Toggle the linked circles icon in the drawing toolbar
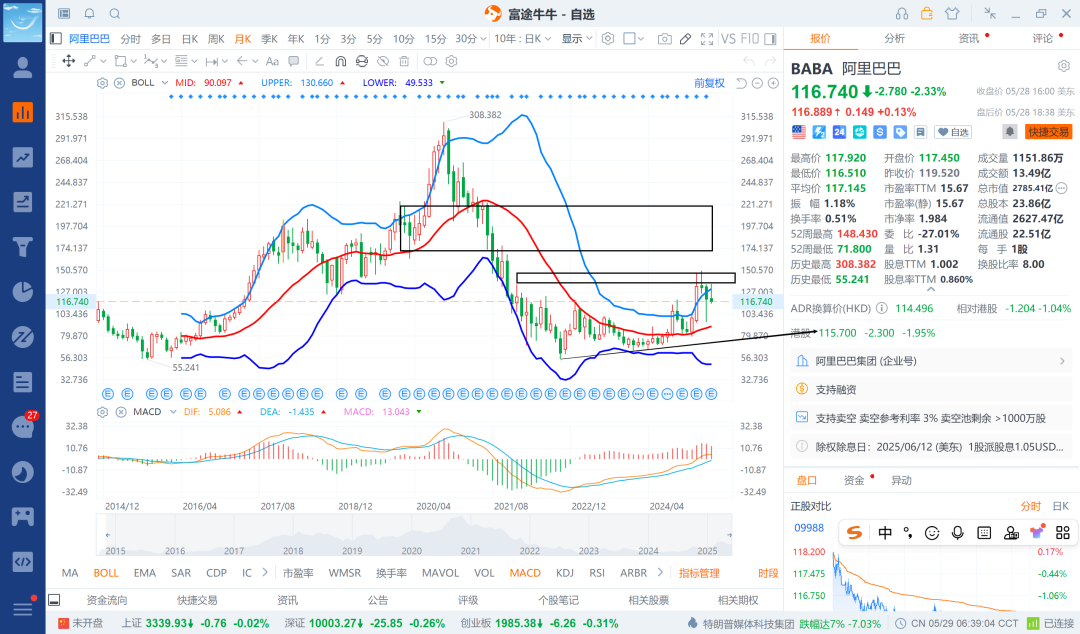The image size is (1080, 634). pyautogui.click(x=430, y=61)
